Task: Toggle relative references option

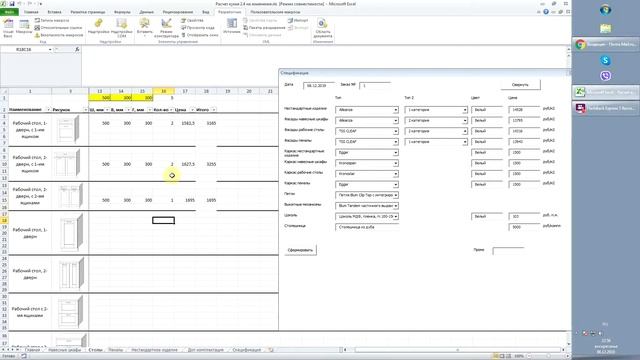Action: [x=58, y=28]
